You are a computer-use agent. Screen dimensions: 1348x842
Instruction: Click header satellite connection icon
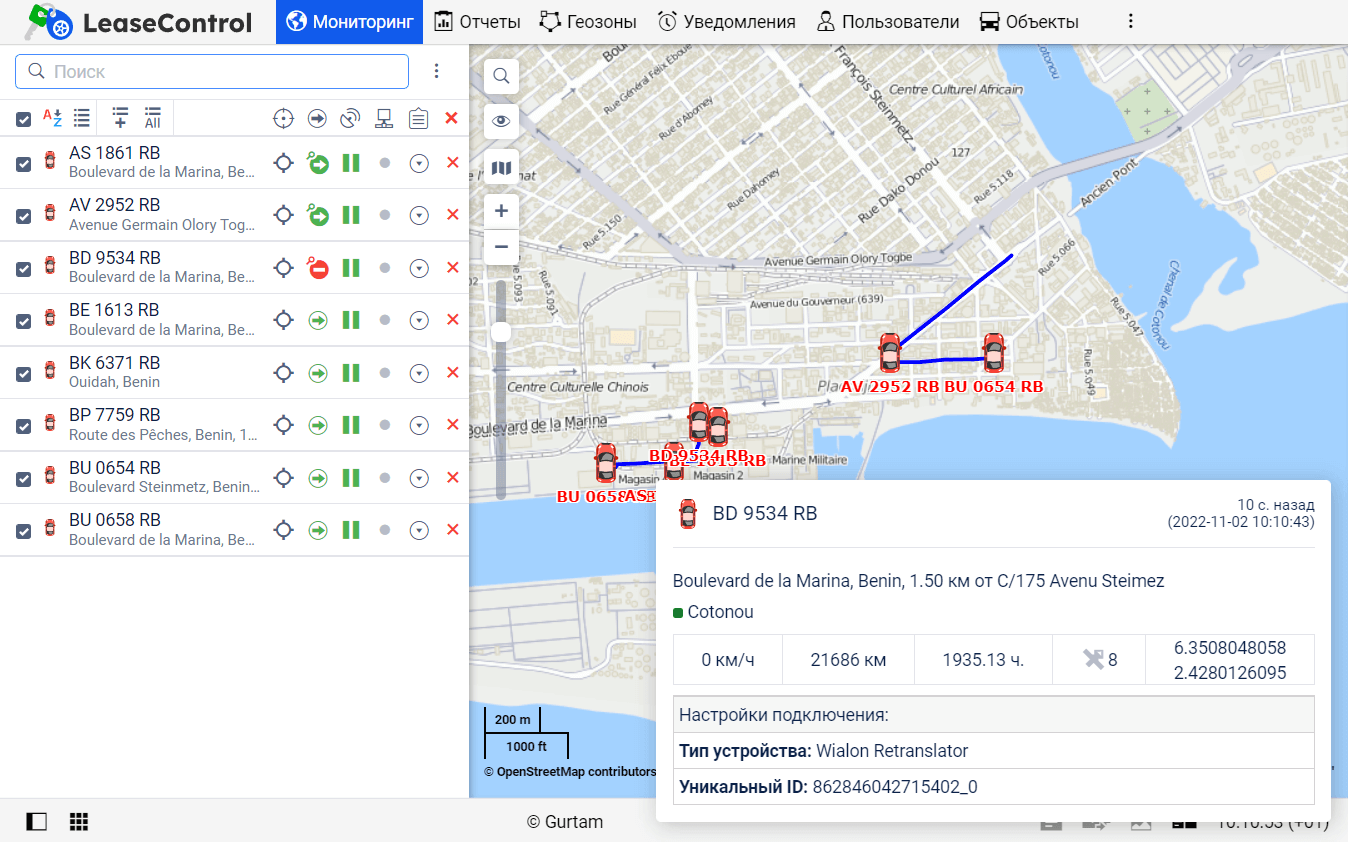(x=350, y=119)
